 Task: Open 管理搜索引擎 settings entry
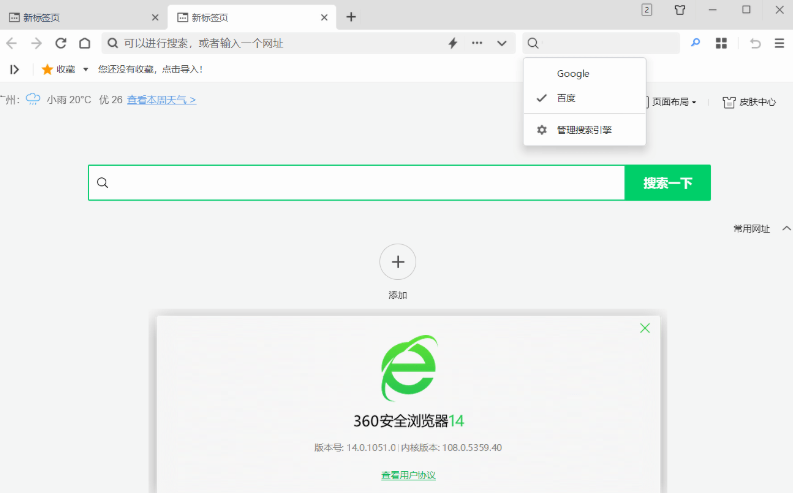[x=585, y=130]
